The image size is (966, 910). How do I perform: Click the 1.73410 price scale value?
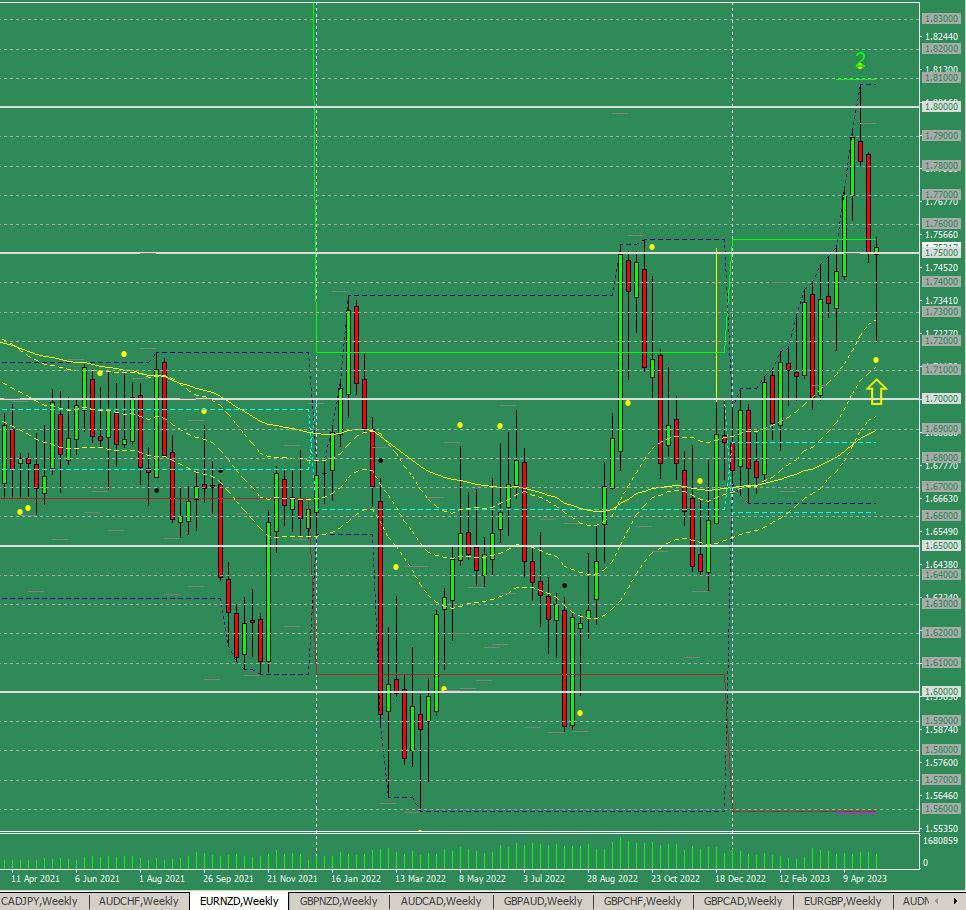coord(941,301)
